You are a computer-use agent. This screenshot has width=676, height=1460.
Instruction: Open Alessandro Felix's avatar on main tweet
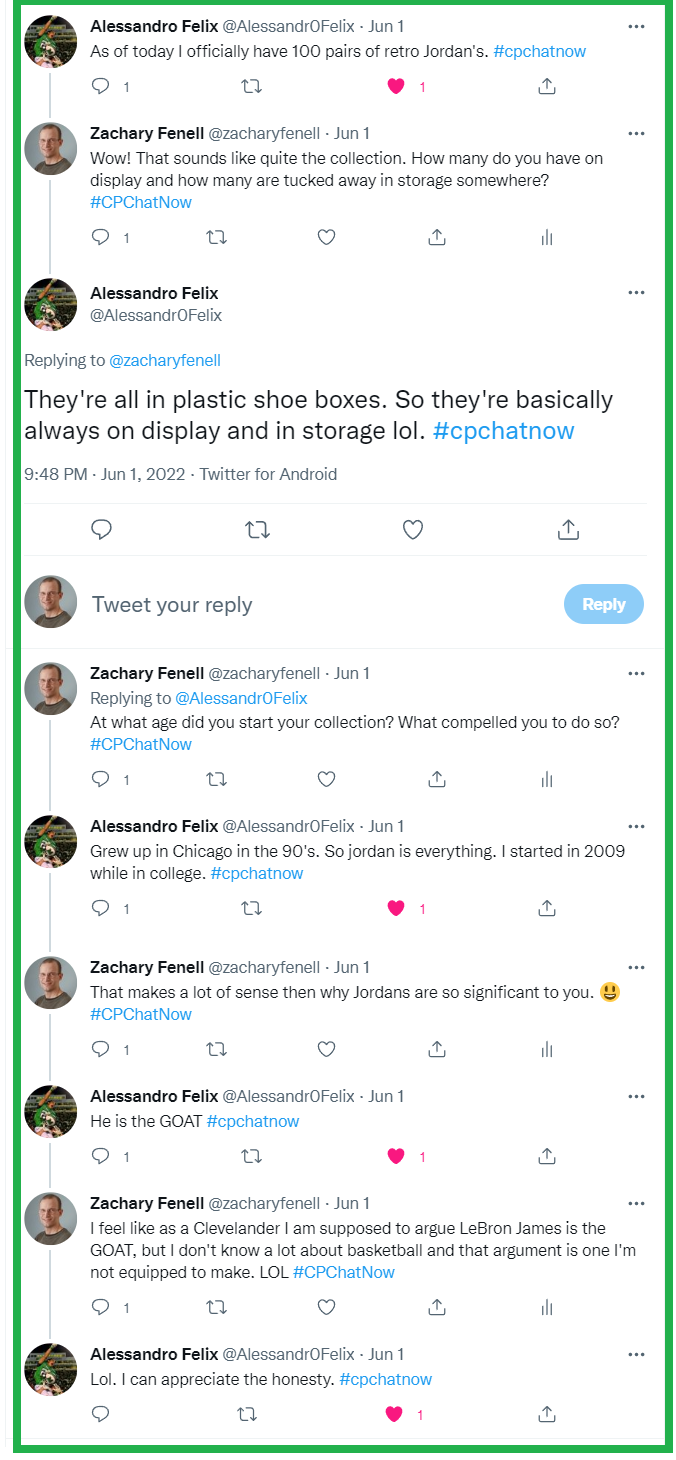[x=50, y=304]
